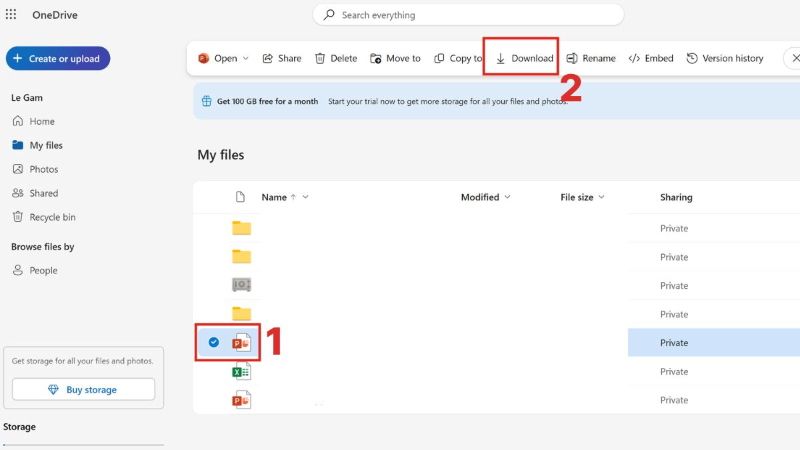Click the last PowerPoint file icon
The image size is (800, 450).
coord(241,400)
